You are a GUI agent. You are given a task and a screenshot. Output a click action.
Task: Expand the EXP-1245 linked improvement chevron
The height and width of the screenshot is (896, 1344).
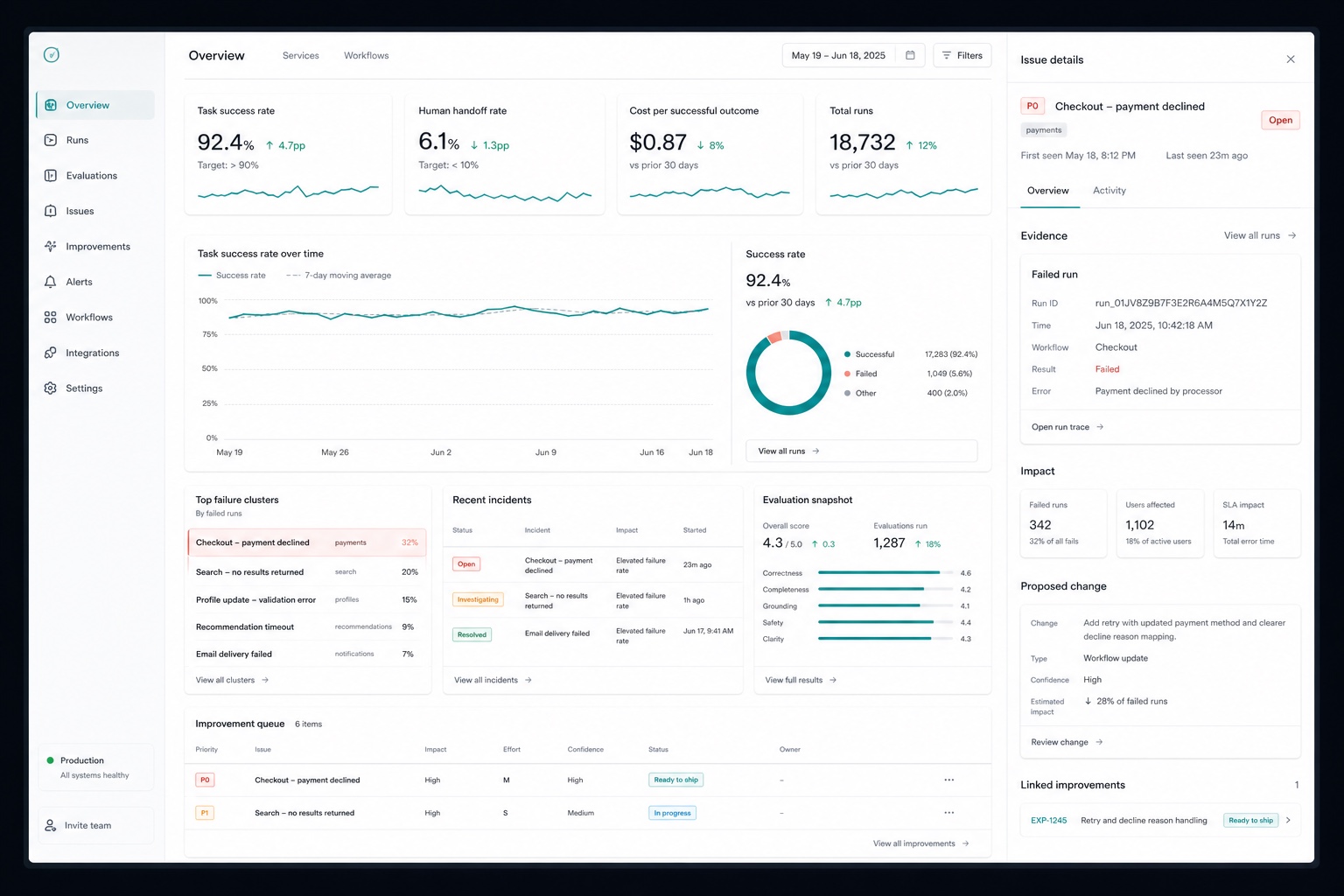(x=1288, y=820)
